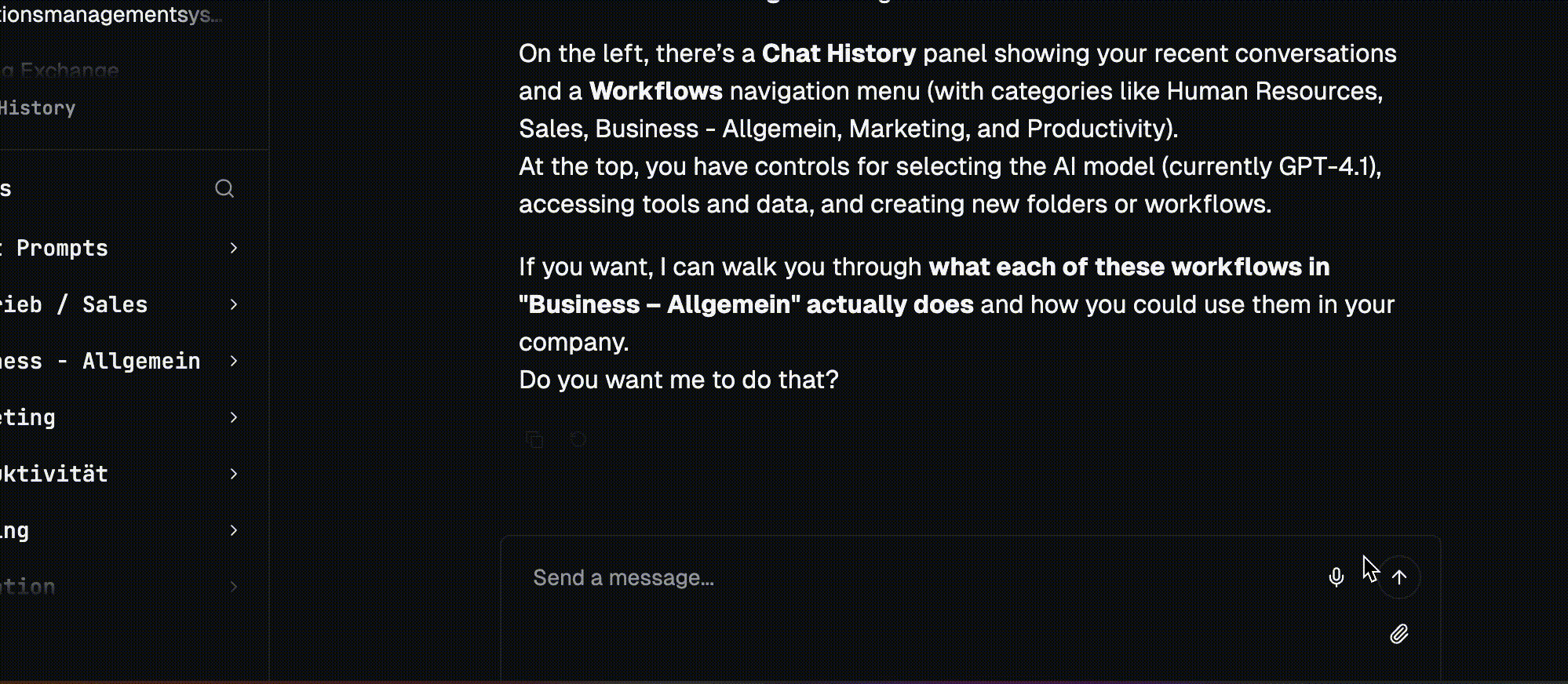Expand the Prompts category chevron

pos(233,248)
